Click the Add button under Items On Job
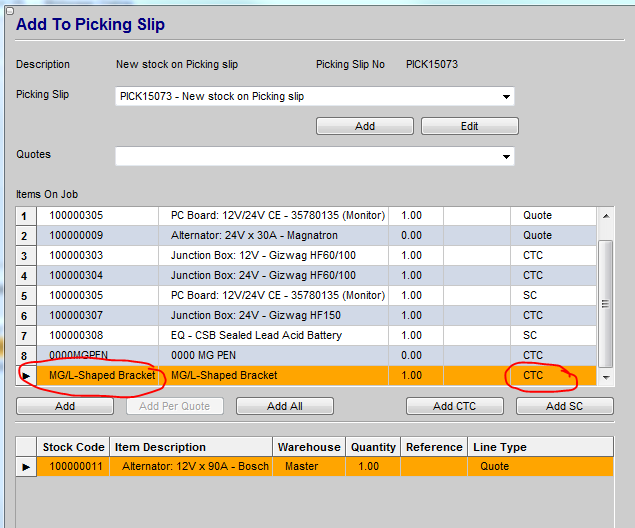635x528 pixels. coord(65,406)
